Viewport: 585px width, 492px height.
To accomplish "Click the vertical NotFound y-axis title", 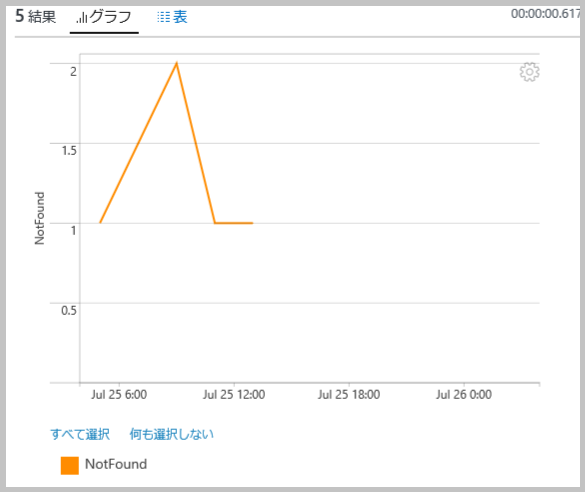I will pyautogui.click(x=40, y=218).
